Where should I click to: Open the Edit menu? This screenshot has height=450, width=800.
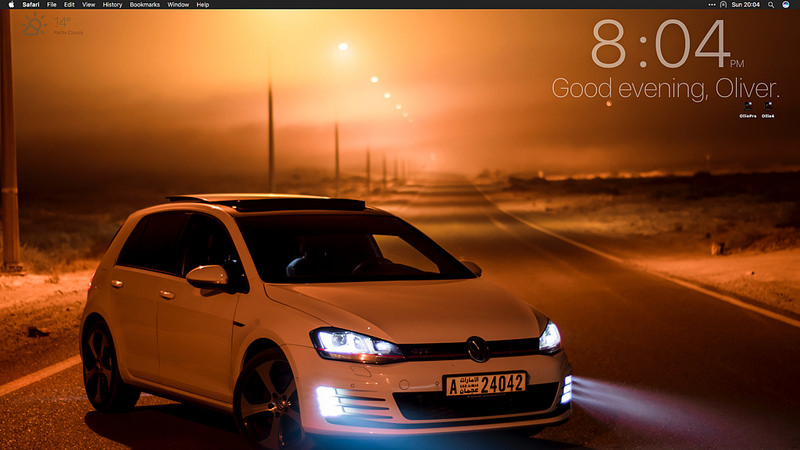click(x=69, y=5)
